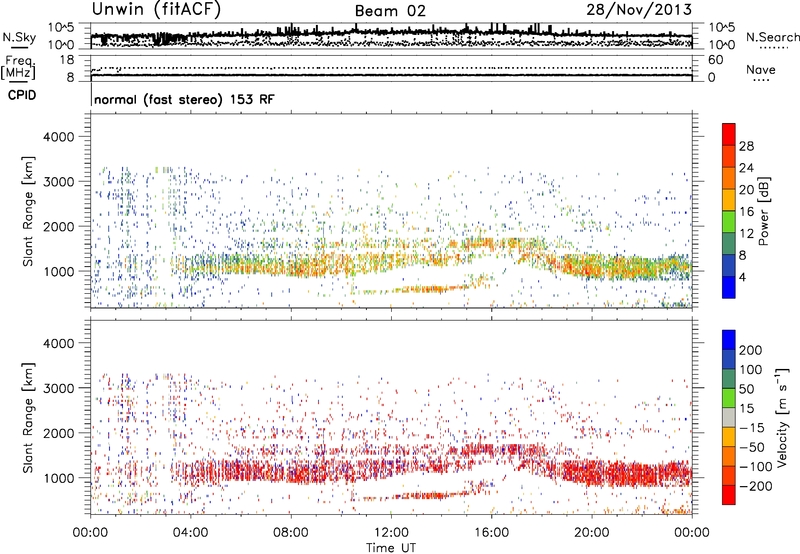The width and height of the screenshot is (800, 554).
Task: Click the date '28/Nov/2013'
Action: click(x=639, y=10)
